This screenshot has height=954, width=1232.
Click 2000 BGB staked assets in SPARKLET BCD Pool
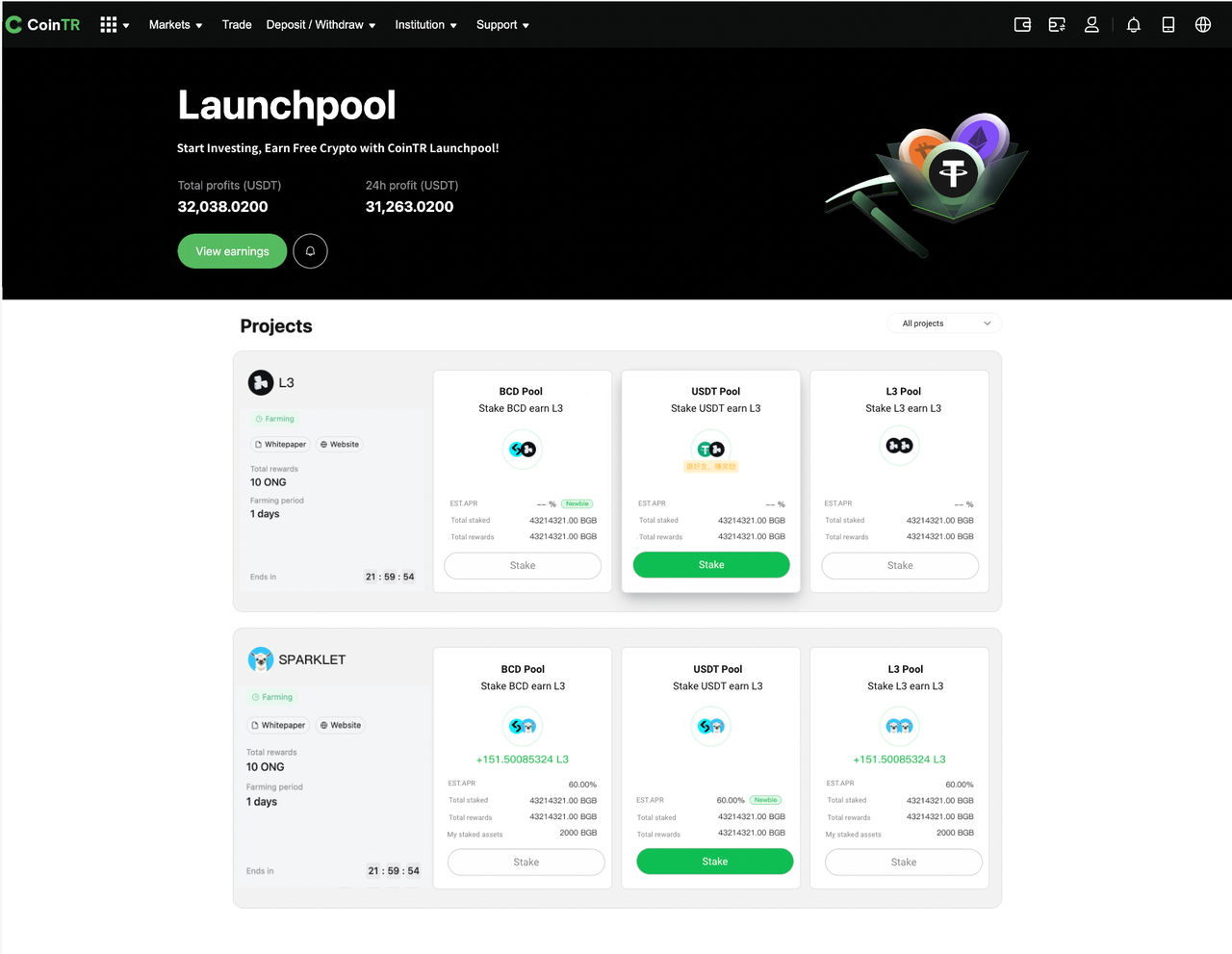tap(578, 833)
